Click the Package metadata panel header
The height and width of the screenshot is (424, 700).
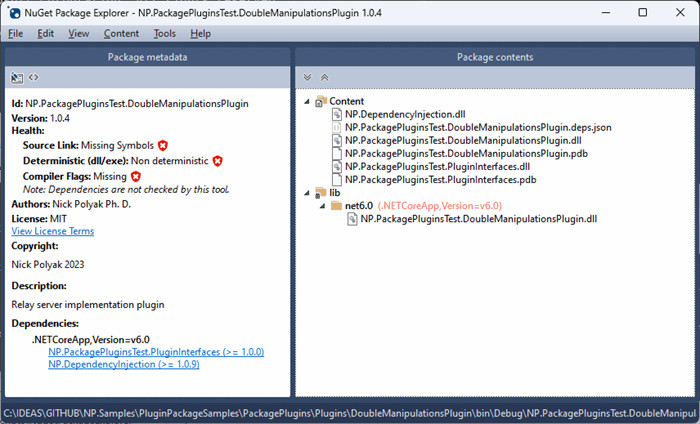point(147,57)
